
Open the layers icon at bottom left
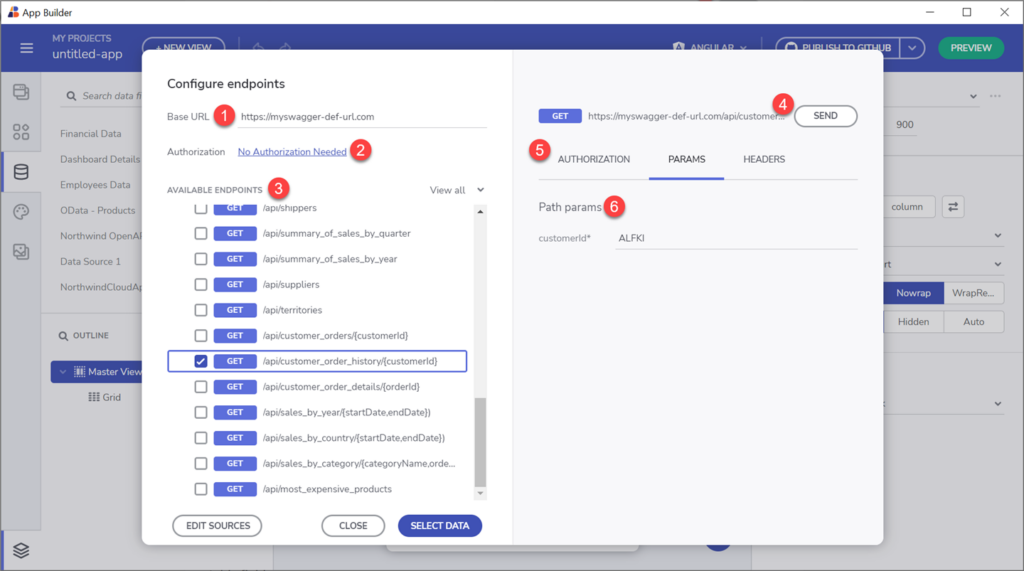click(21, 551)
